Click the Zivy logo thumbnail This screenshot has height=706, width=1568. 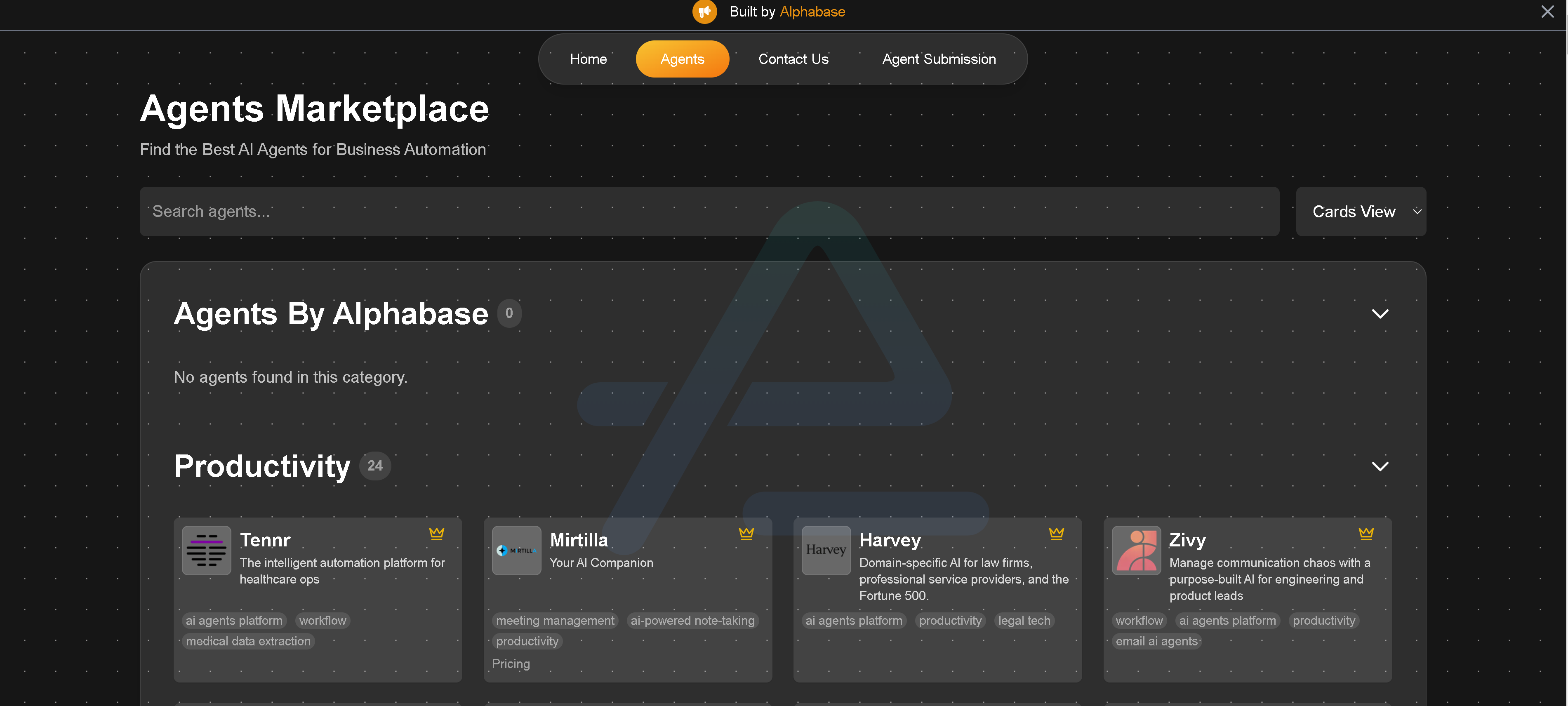(1137, 550)
